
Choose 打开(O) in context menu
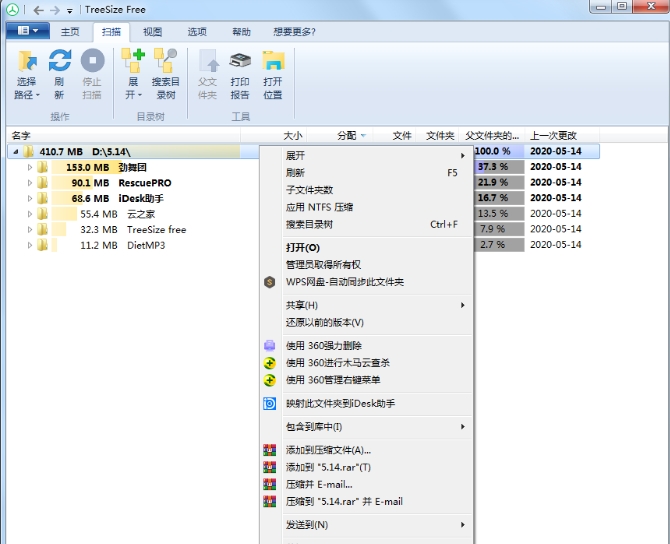(x=367, y=247)
